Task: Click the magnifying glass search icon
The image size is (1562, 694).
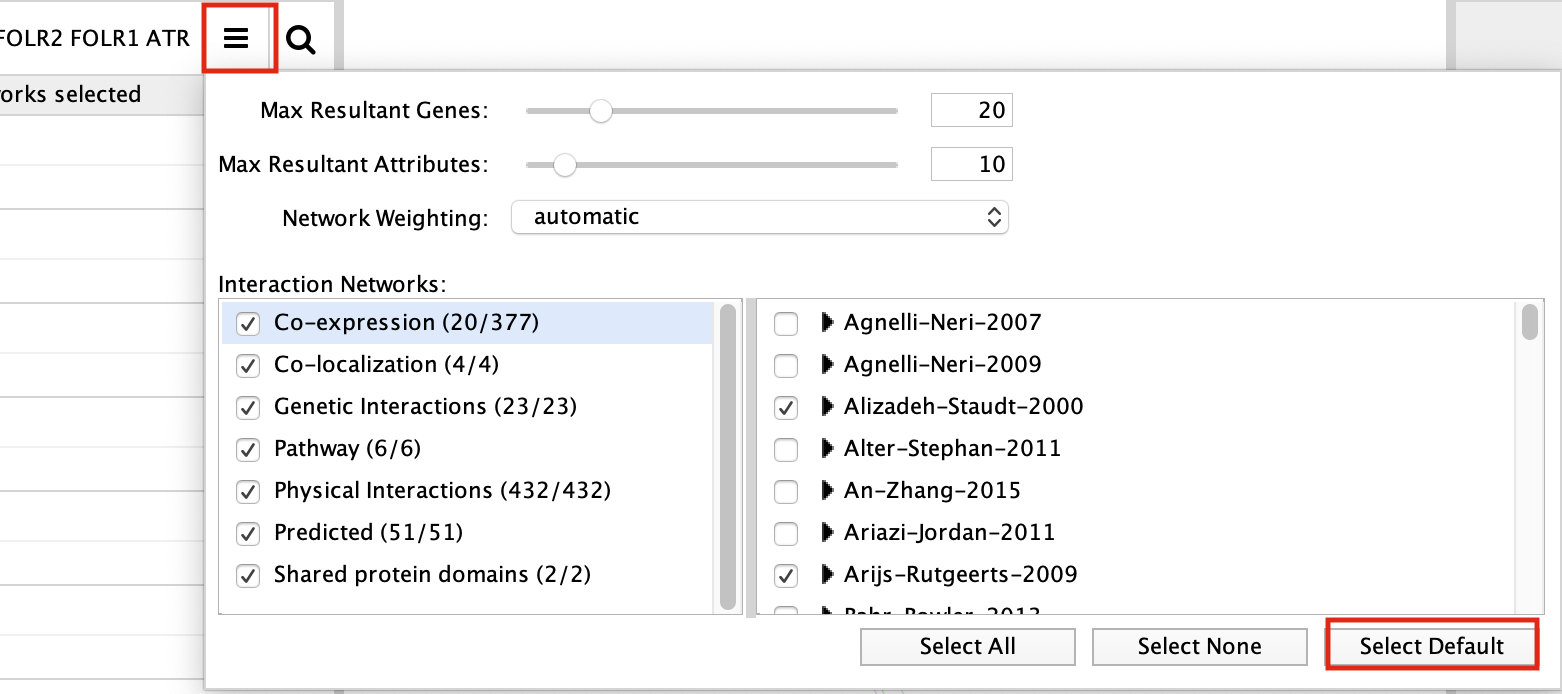Action: tap(300, 40)
